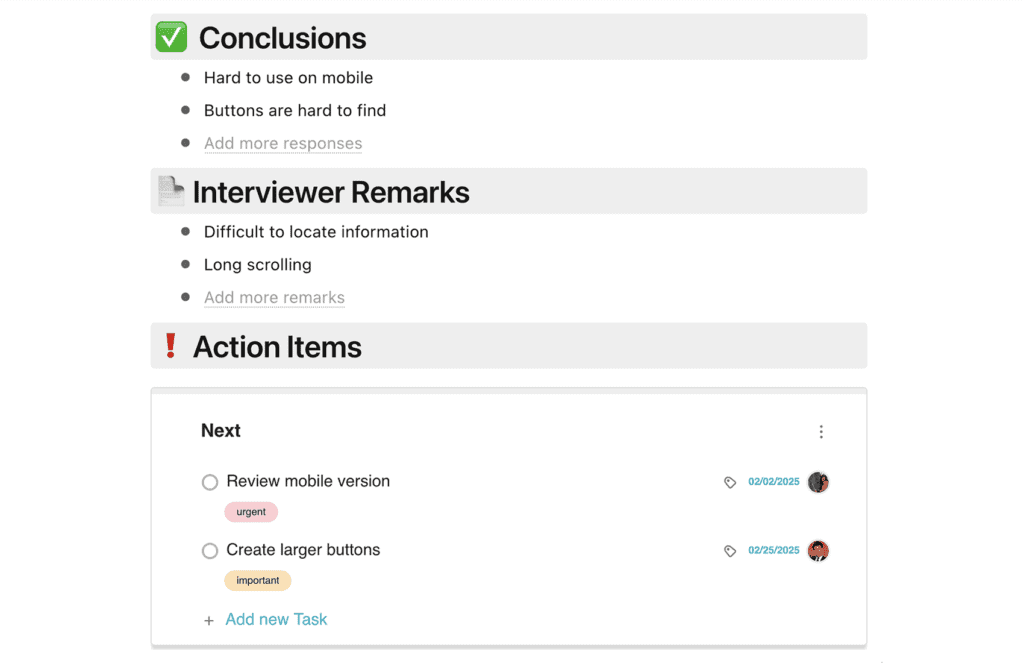Click the plus icon beside Add new Task
The width and height of the screenshot is (1024, 663).
pyautogui.click(x=209, y=621)
